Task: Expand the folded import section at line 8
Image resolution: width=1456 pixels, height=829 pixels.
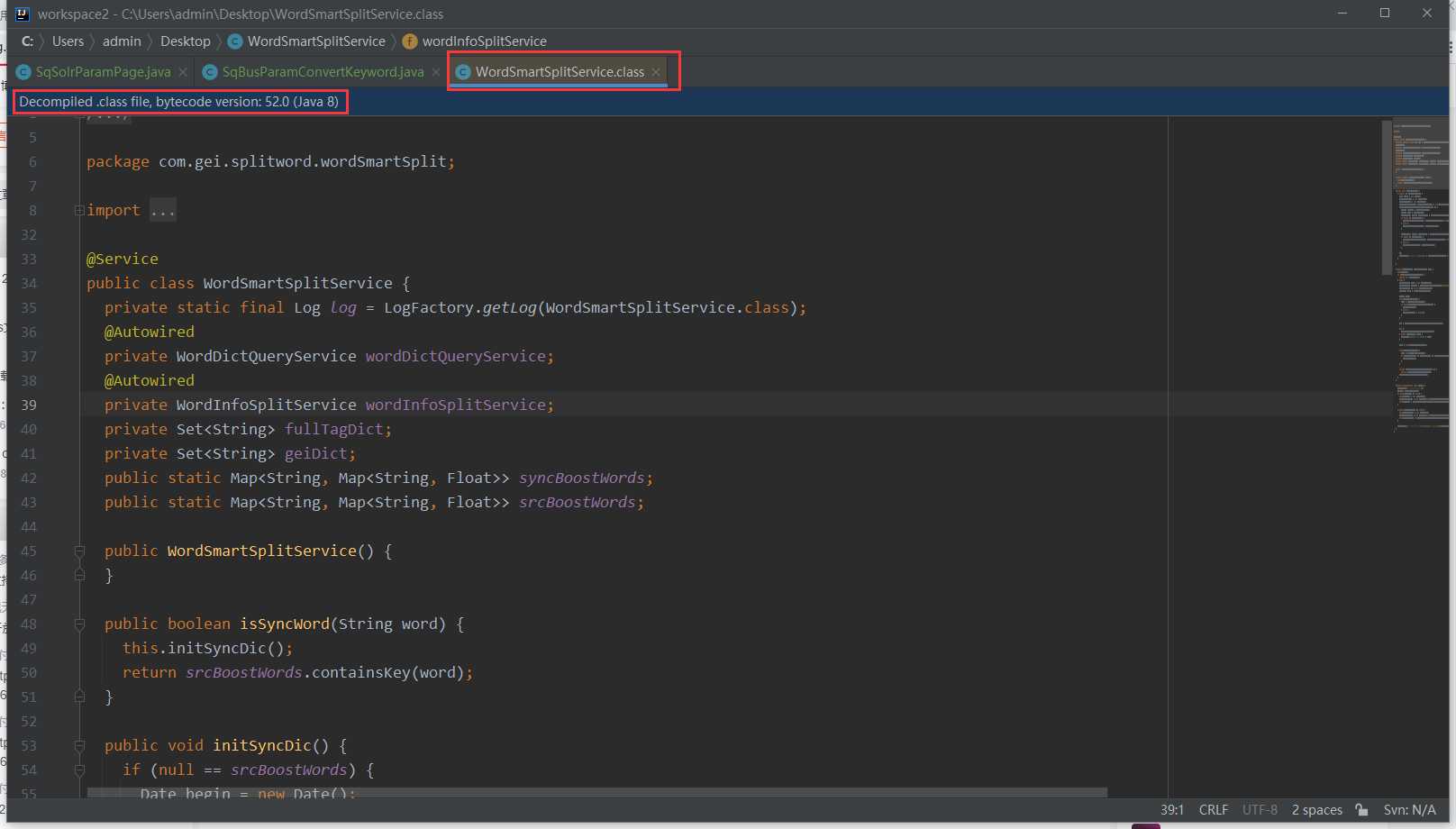Action: click(79, 210)
